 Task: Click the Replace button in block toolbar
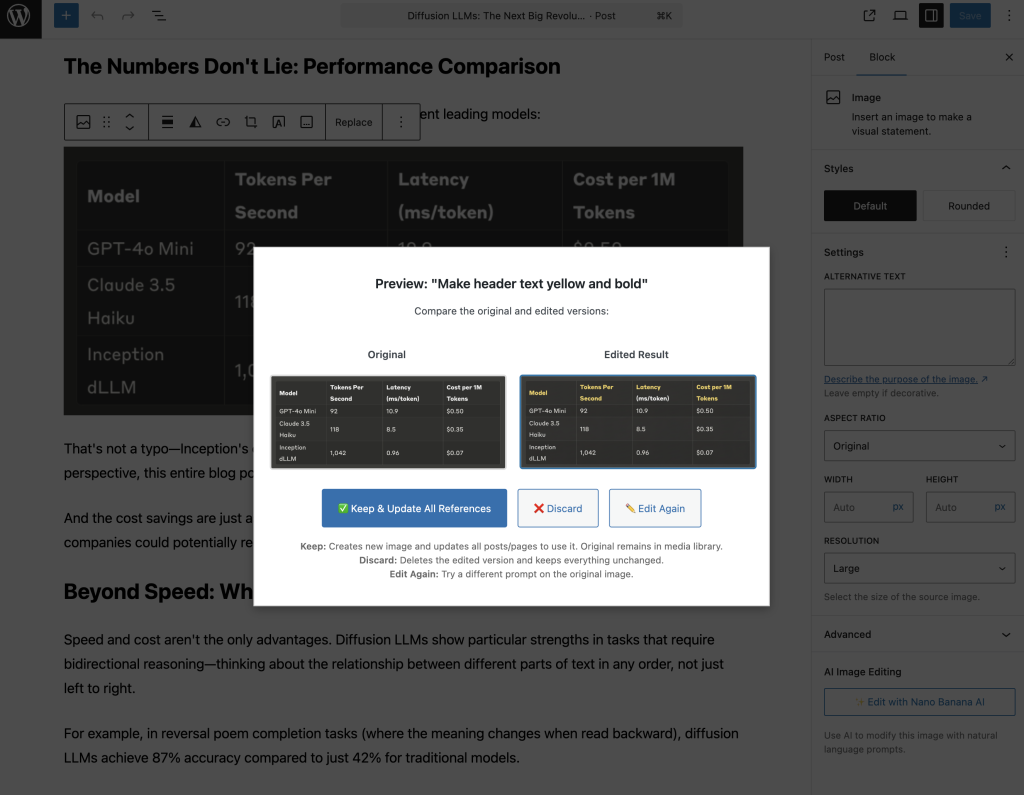click(353, 122)
